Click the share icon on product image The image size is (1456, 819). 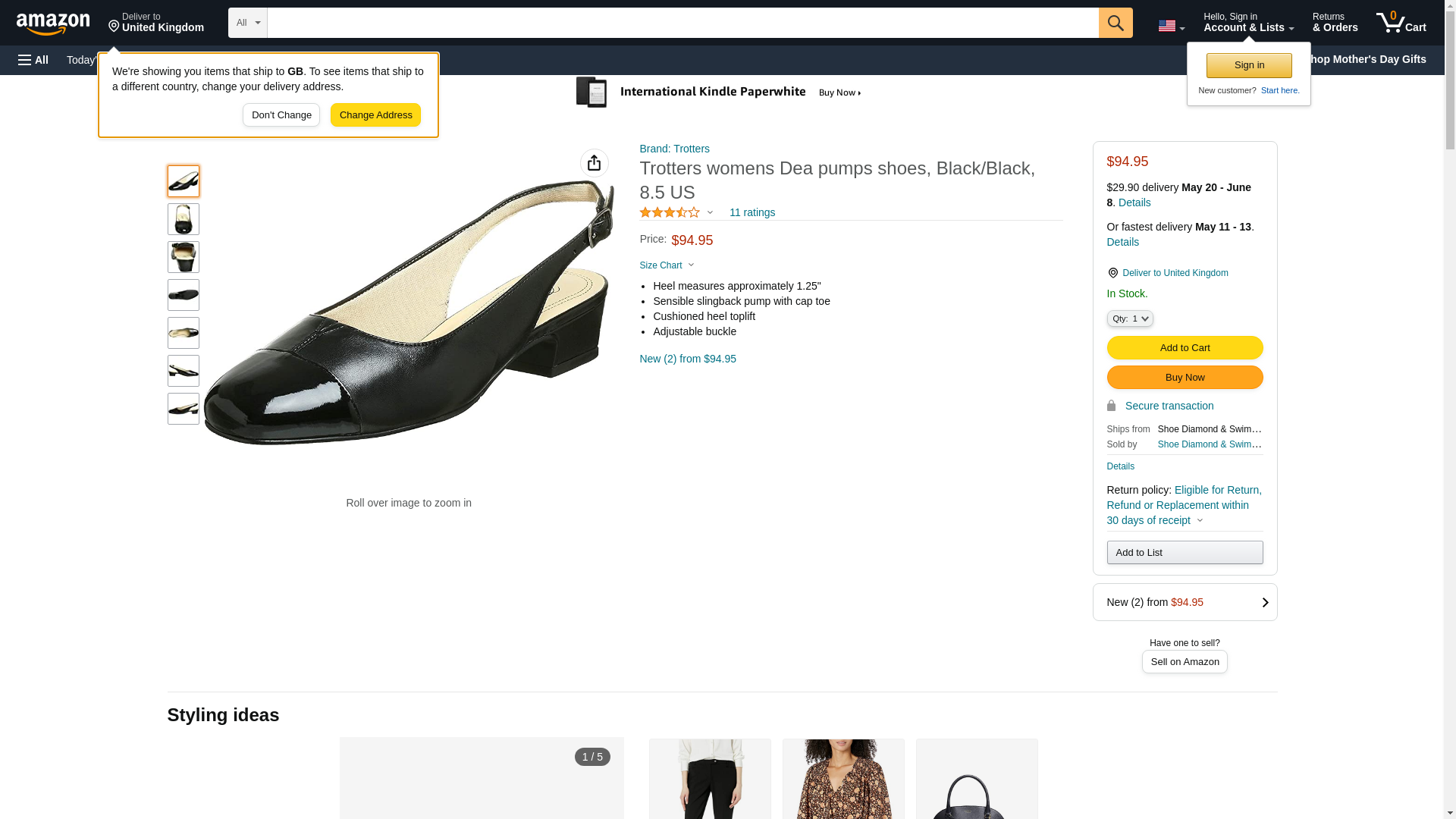click(x=594, y=163)
